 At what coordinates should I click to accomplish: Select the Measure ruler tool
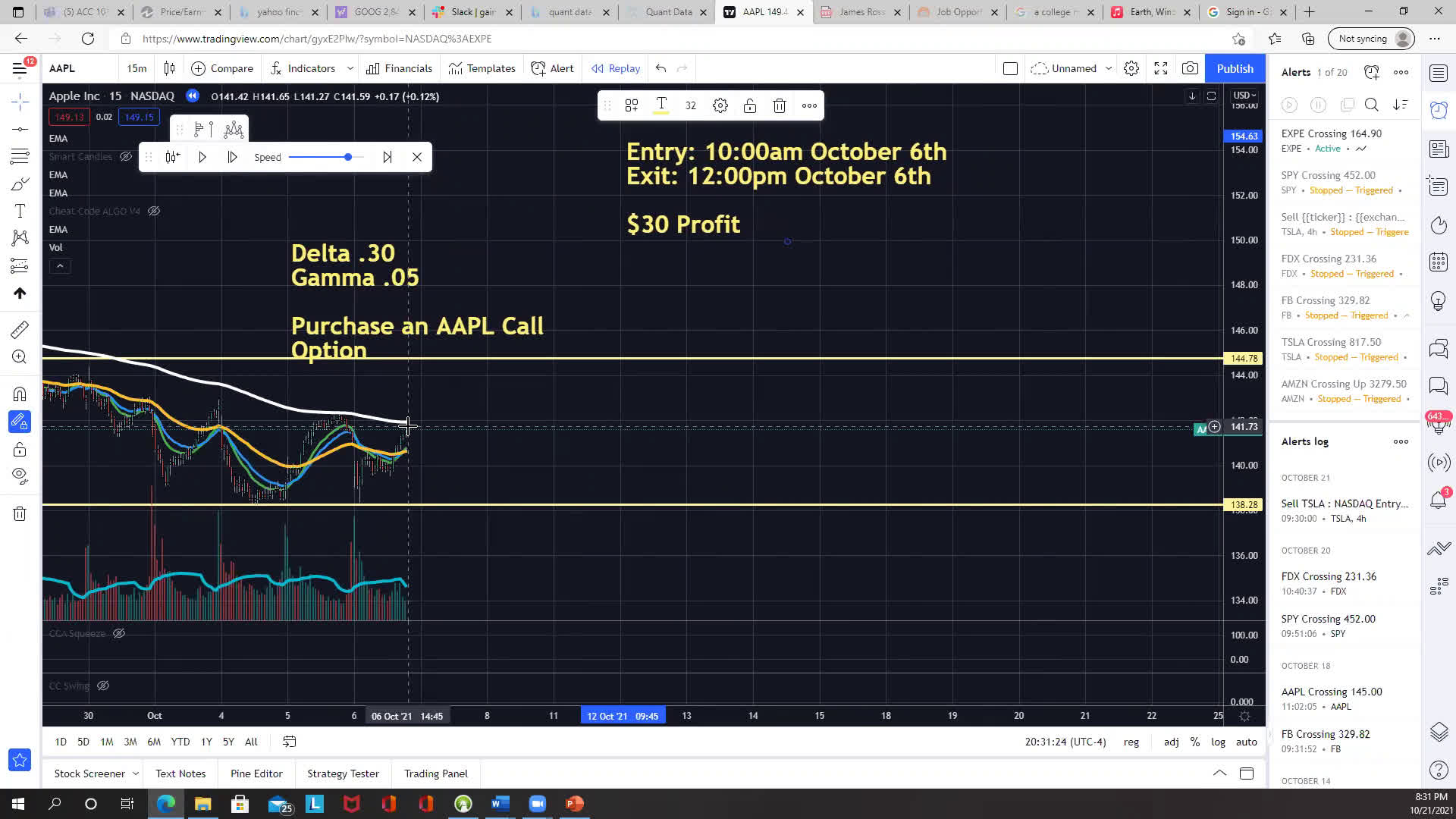click(20, 329)
